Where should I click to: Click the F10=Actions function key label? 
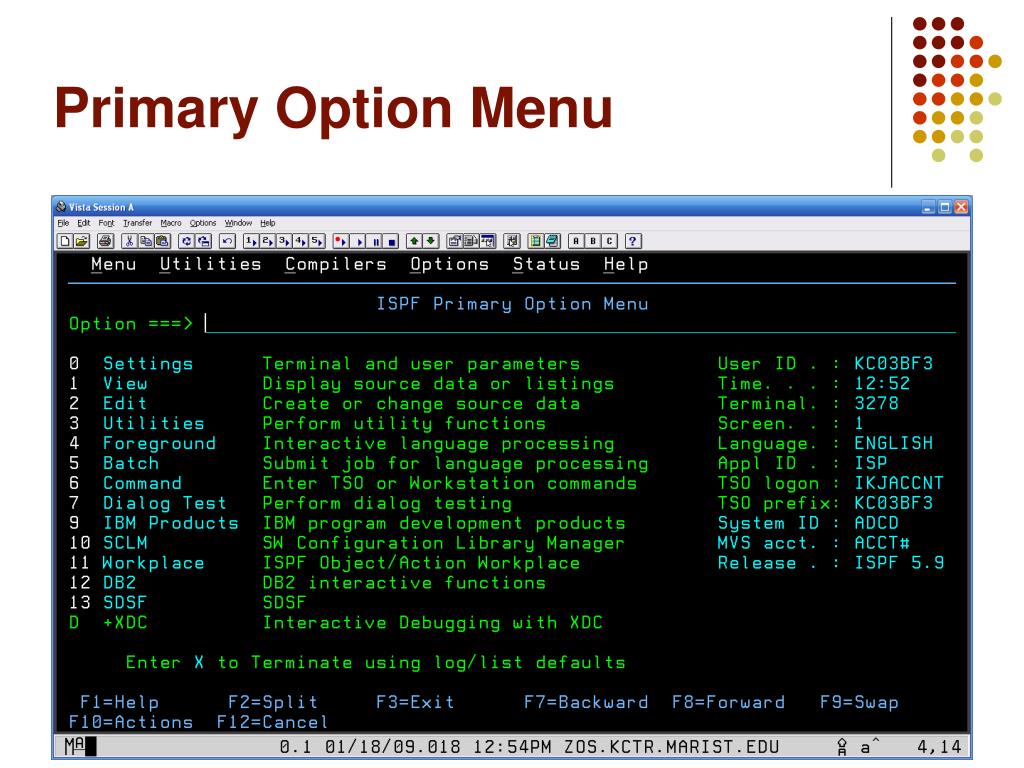click(x=131, y=722)
